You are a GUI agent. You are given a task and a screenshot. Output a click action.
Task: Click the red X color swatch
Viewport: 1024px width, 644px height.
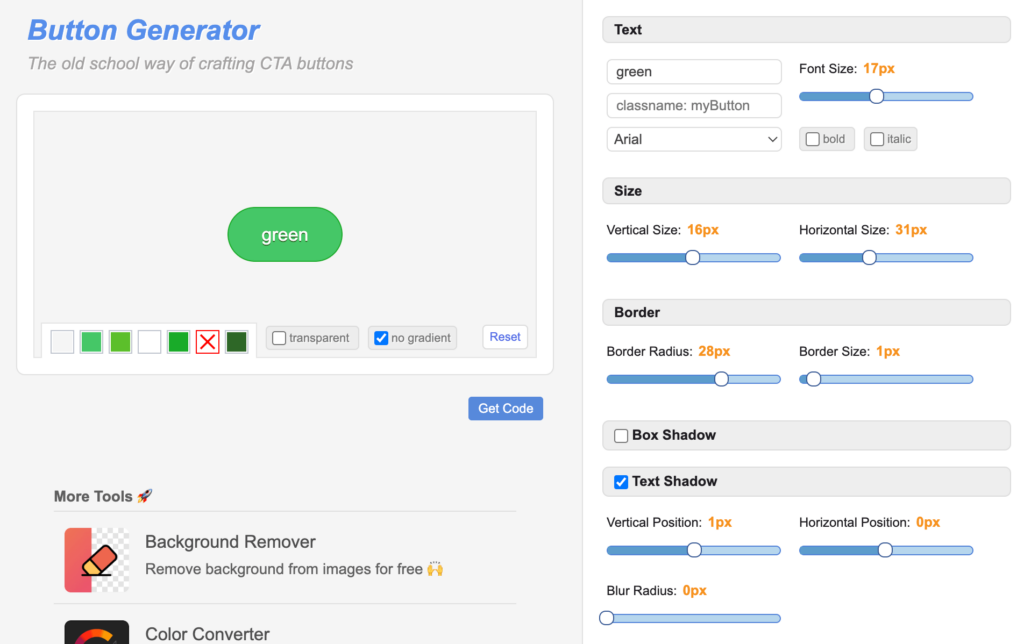(207, 342)
